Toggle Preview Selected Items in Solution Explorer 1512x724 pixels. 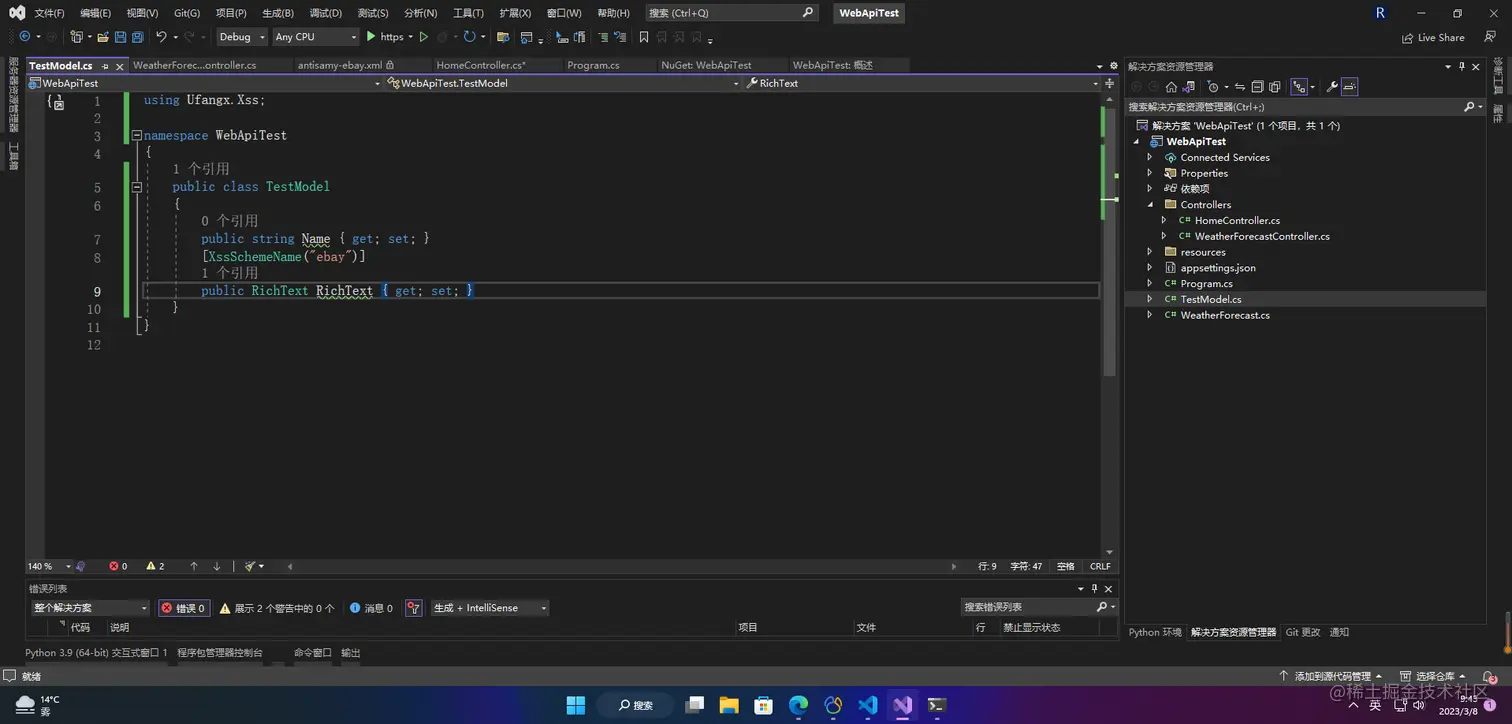(1349, 87)
